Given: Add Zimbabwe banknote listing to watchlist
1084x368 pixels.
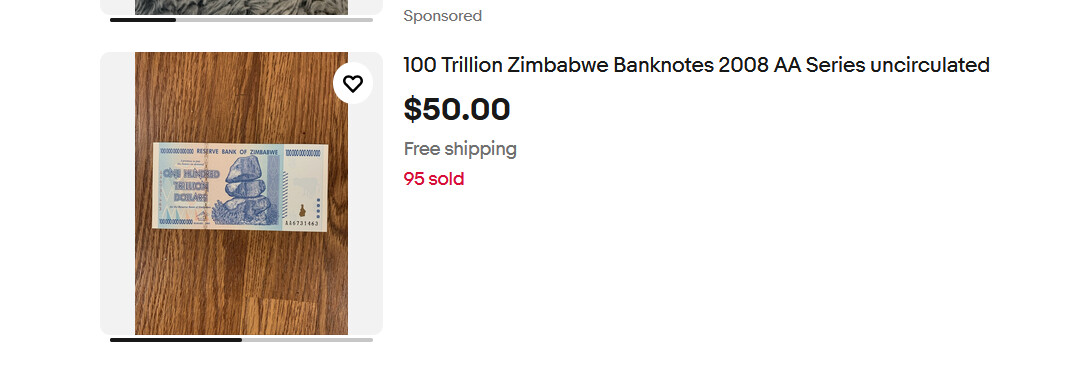Looking at the screenshot, I should [x=353, y=84].
